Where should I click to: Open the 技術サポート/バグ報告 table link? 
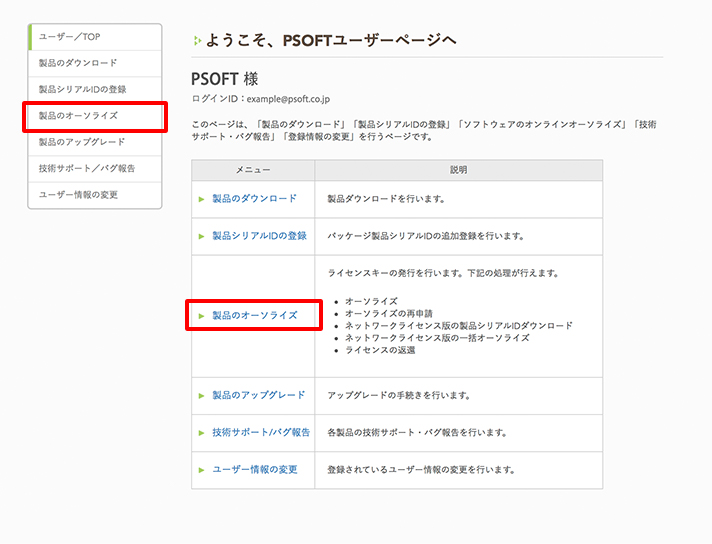pyautogui.click(x=261, y=432)
